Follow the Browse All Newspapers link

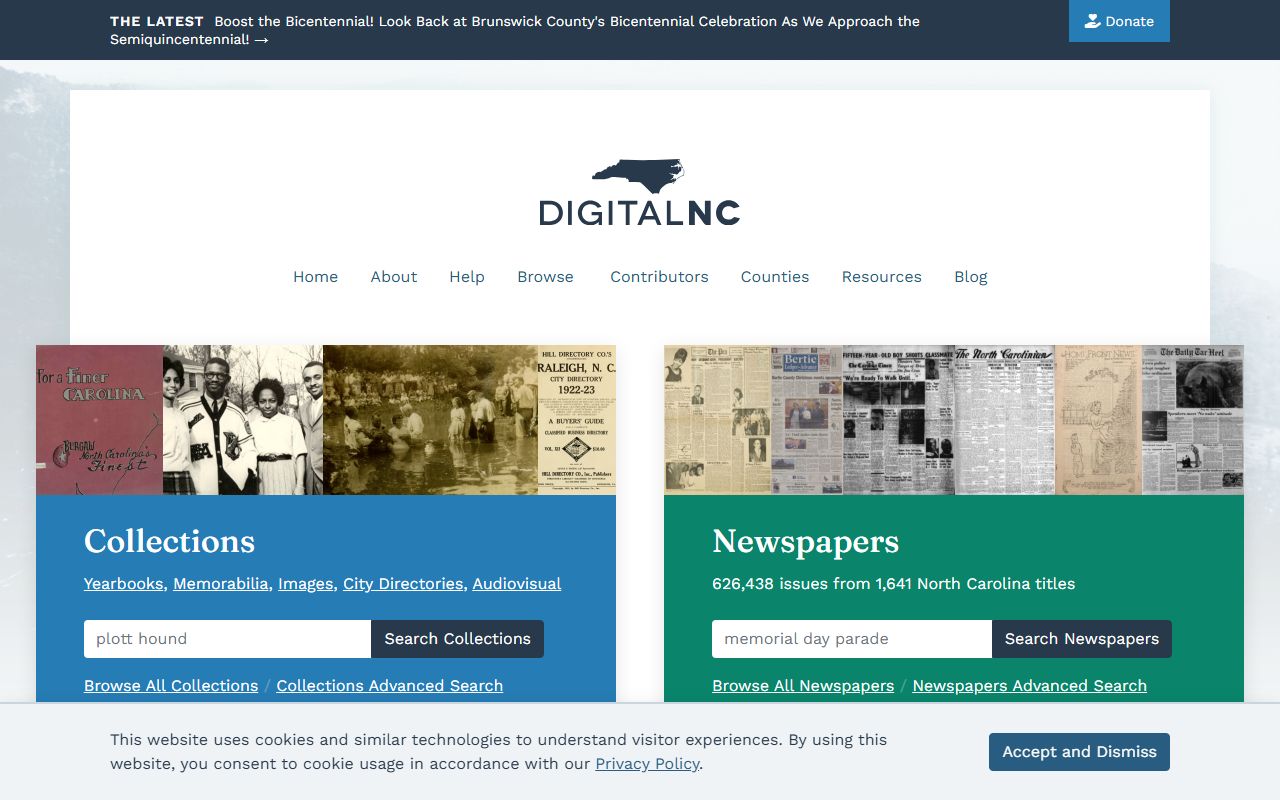(803, 686)
